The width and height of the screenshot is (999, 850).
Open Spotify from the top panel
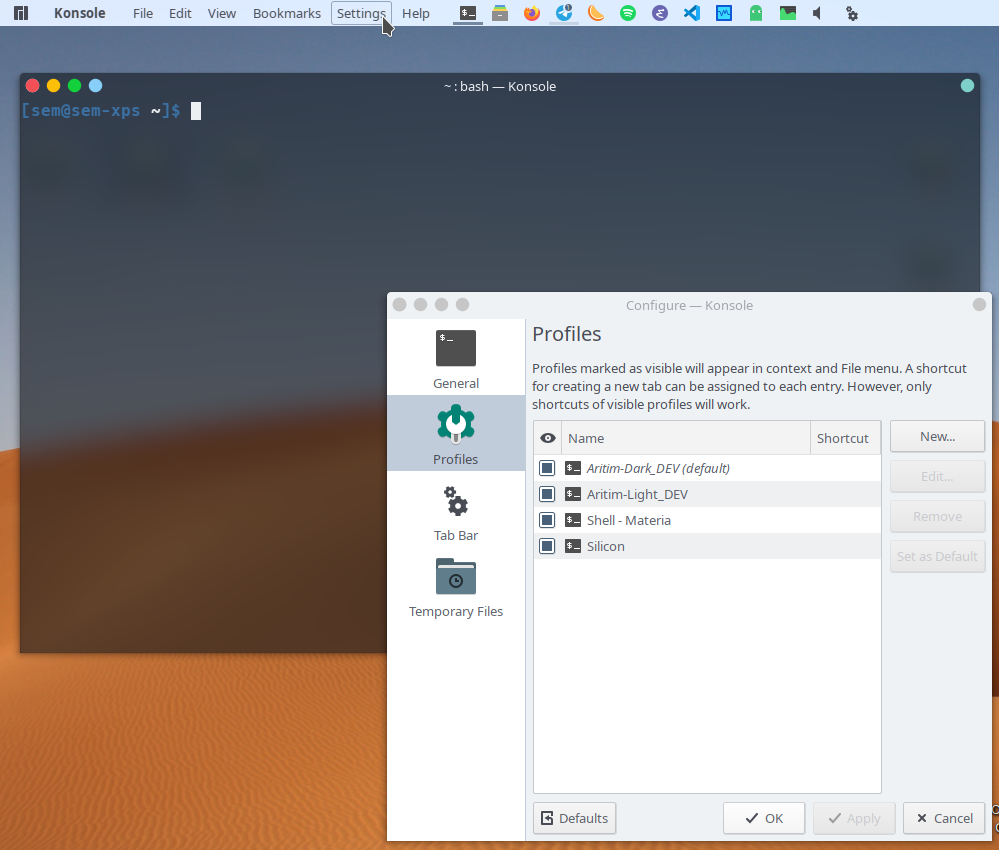pos(628,13)
